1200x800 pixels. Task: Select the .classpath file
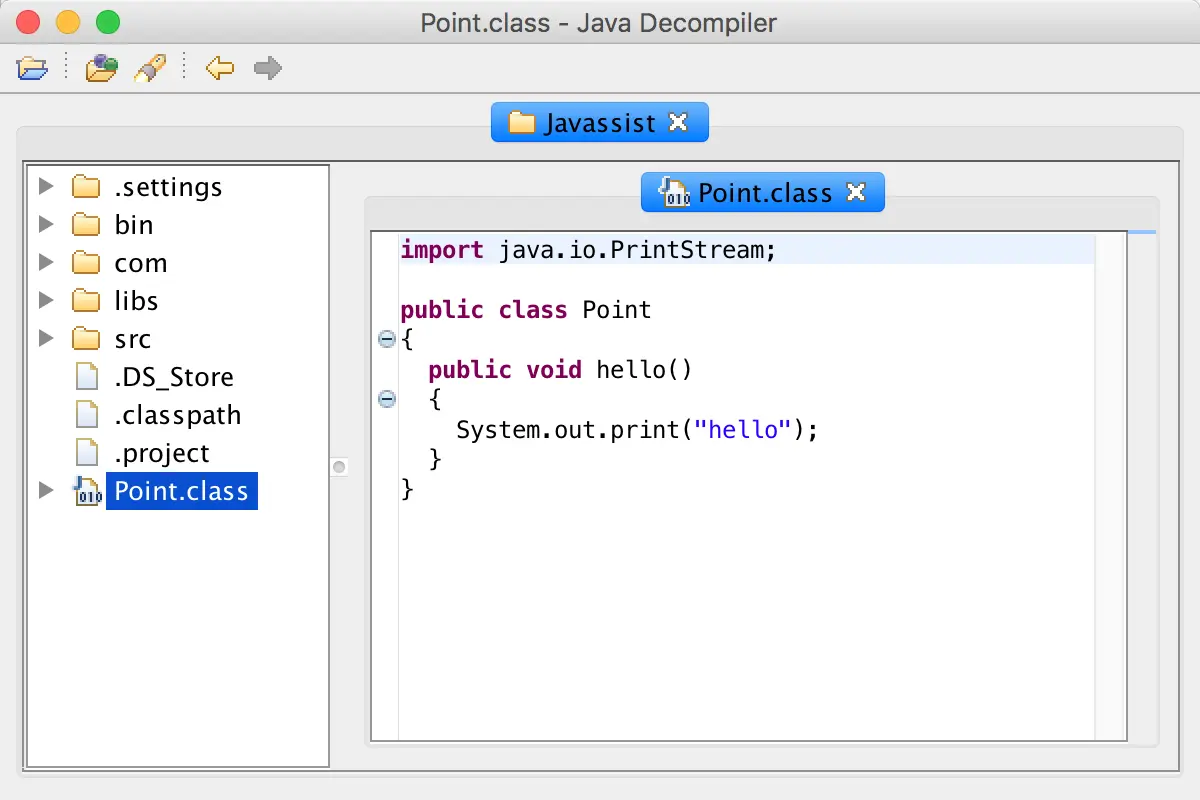coord(177,415)
